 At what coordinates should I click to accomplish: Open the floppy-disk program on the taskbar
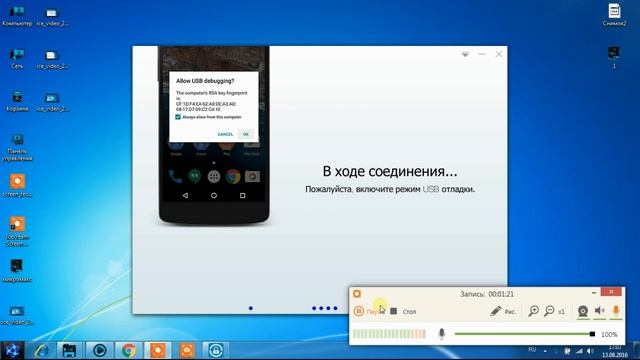click(x=69, y=350)
